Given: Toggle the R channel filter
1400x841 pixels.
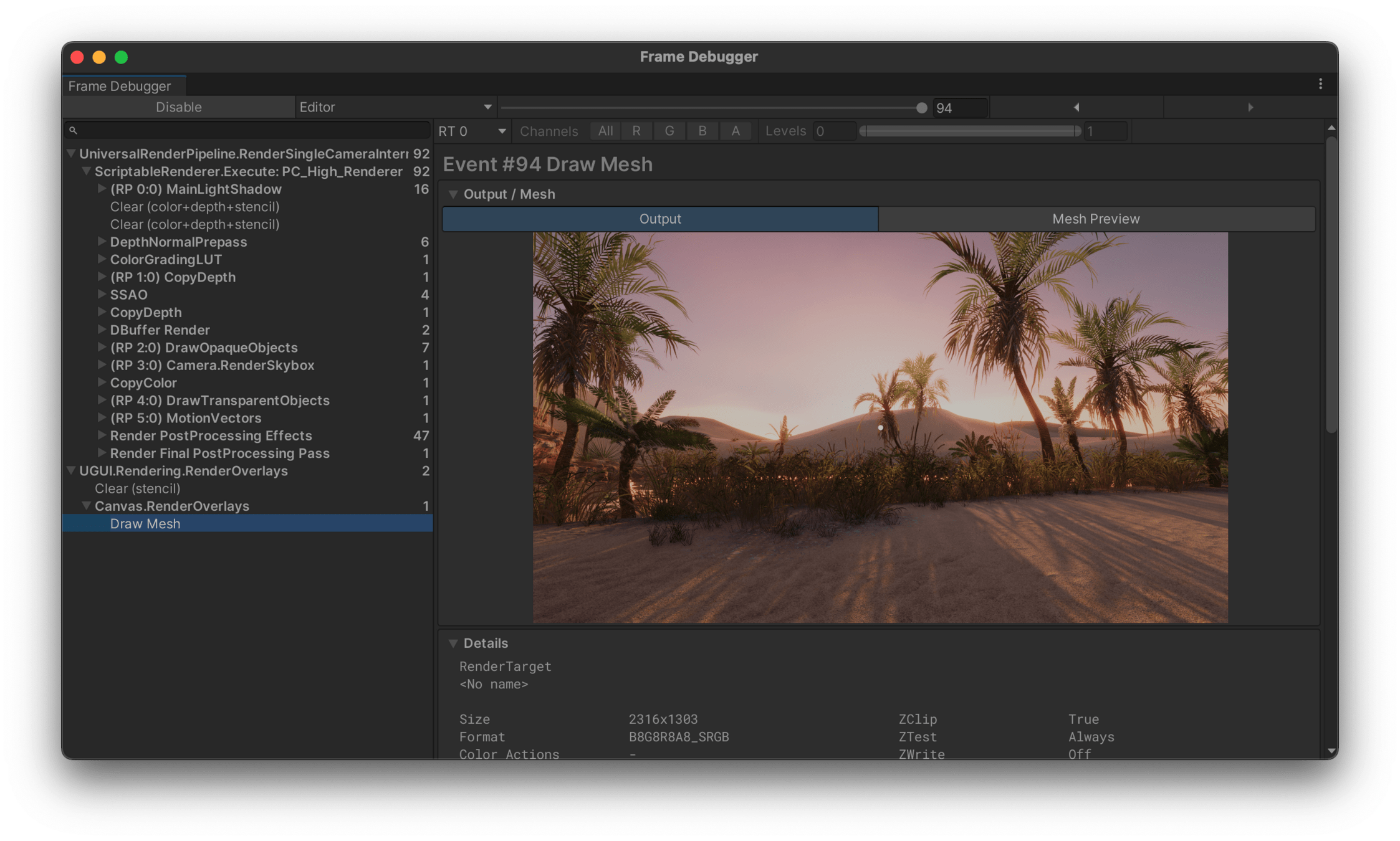Looking at the screenshot, I should pos(636,131).
